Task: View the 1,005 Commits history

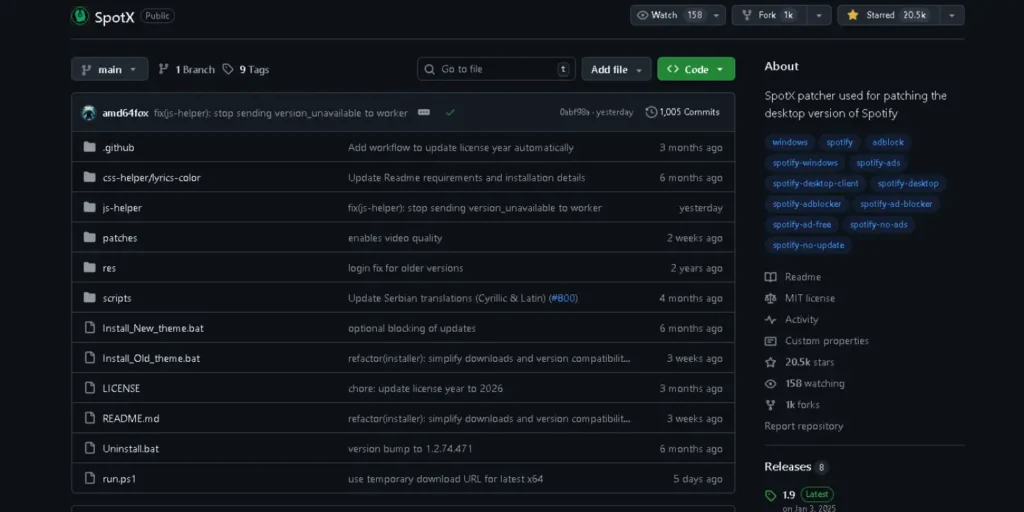Action: point(682,112)
